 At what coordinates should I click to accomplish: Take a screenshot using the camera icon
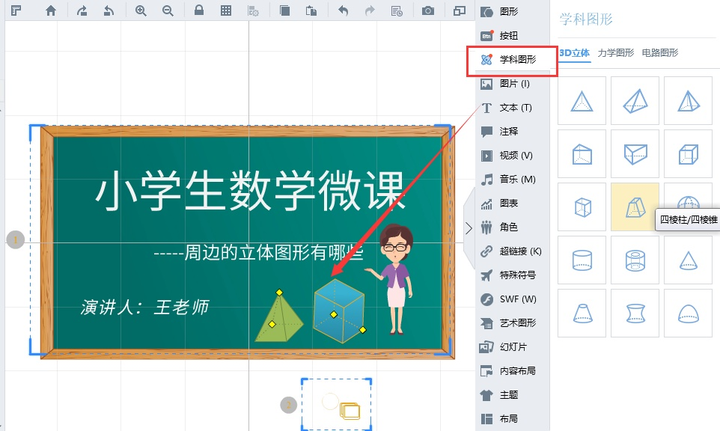click(x=428, y=11)
